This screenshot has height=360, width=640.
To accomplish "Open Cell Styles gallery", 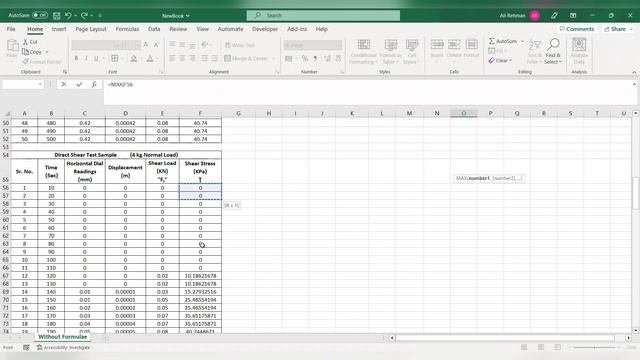I will (411, 51).
